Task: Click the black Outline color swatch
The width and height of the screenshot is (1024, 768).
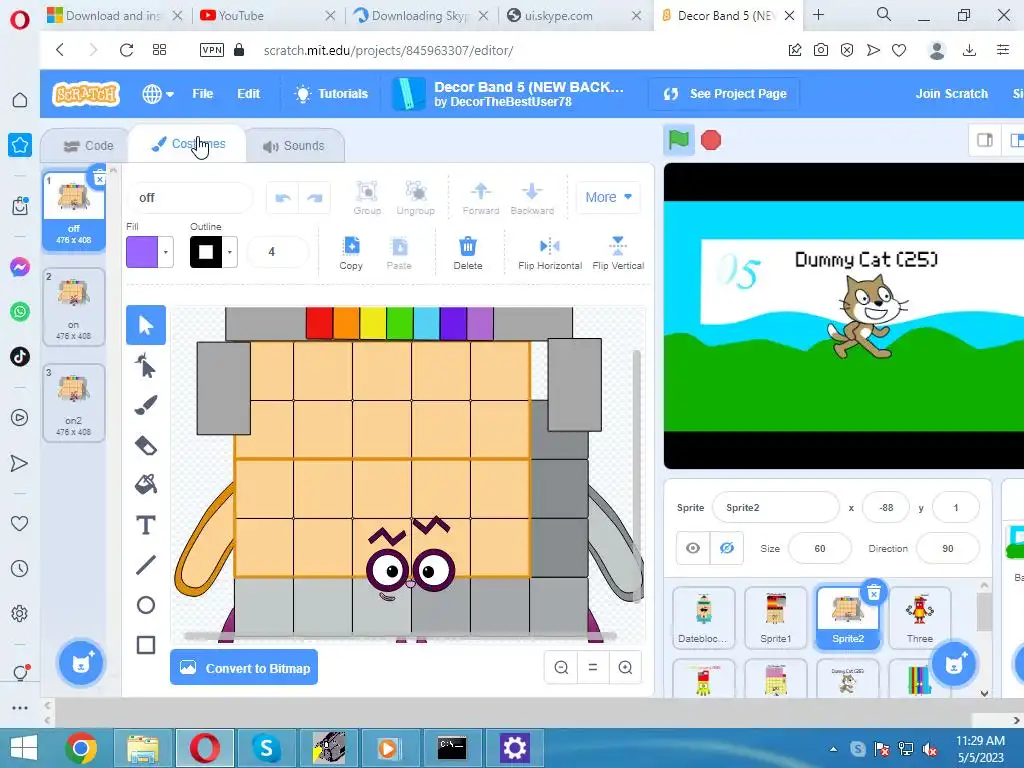Action: pyautogui.click(x=206, y=252)
